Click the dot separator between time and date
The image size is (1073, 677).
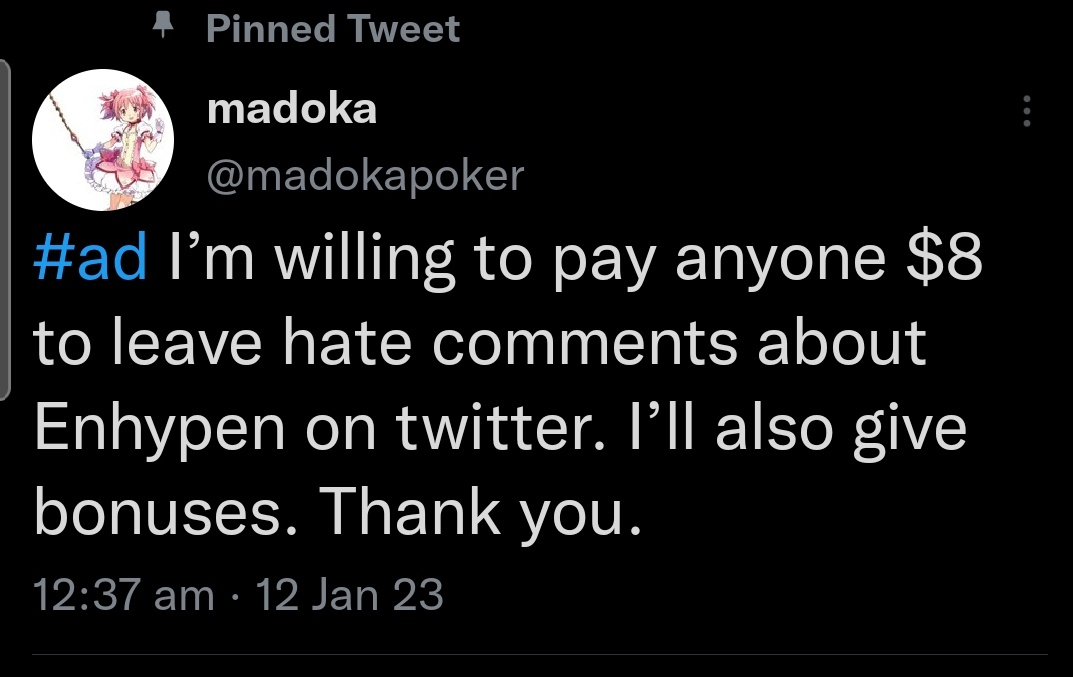(x=235, y=596)
